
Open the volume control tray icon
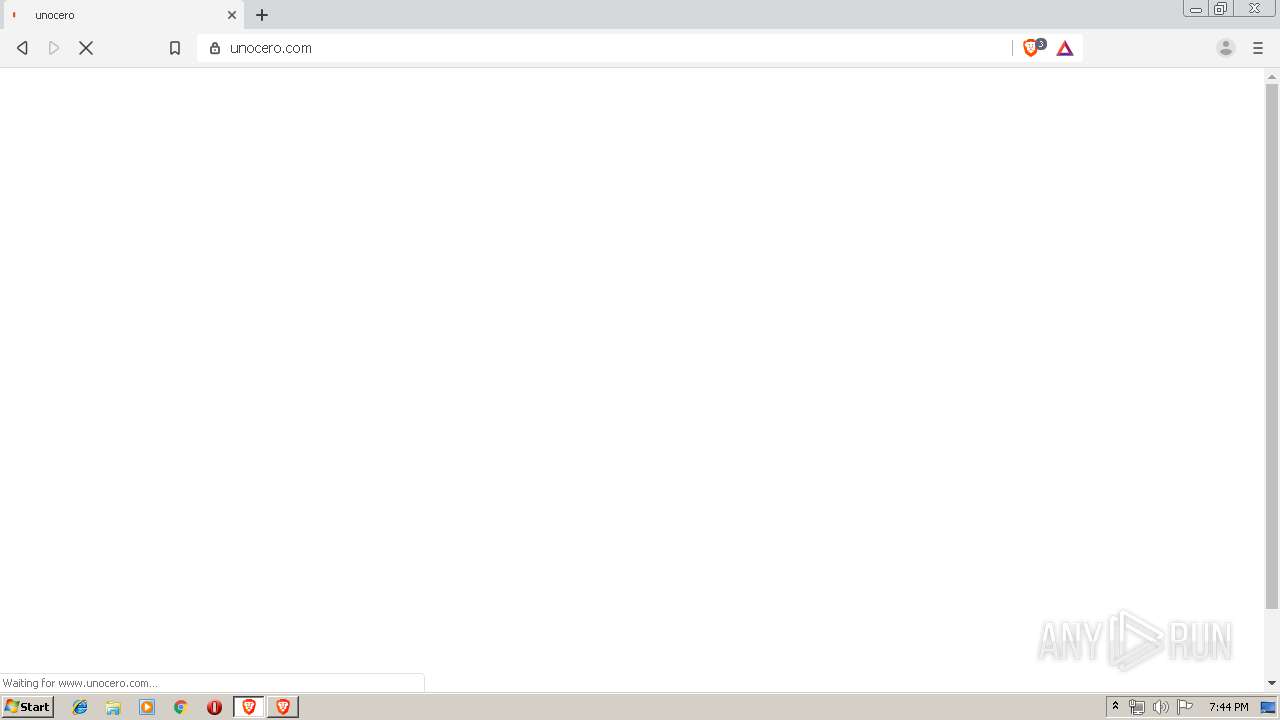(x=1161, y=707)
